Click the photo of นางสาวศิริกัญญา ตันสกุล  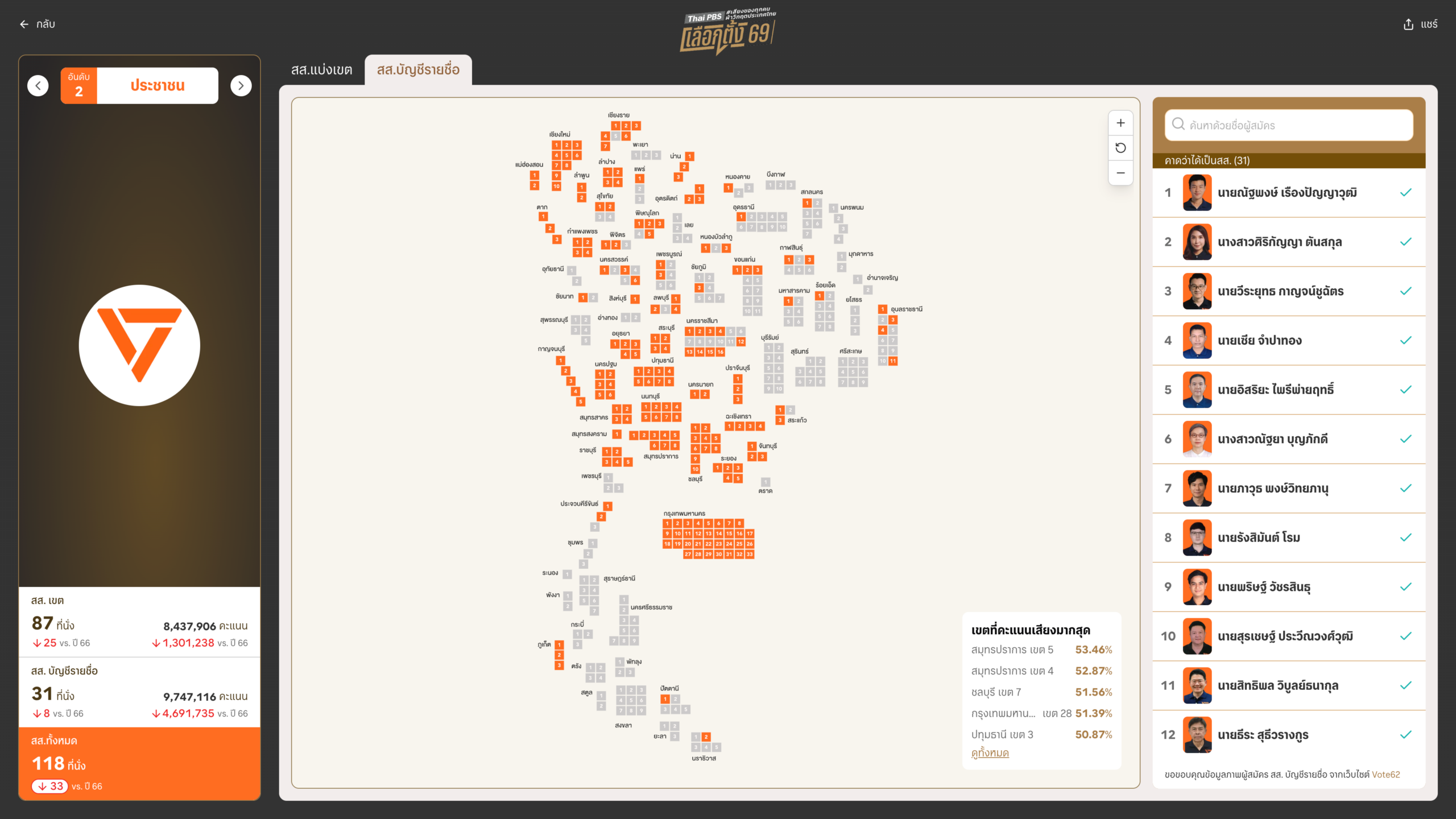1197,242
